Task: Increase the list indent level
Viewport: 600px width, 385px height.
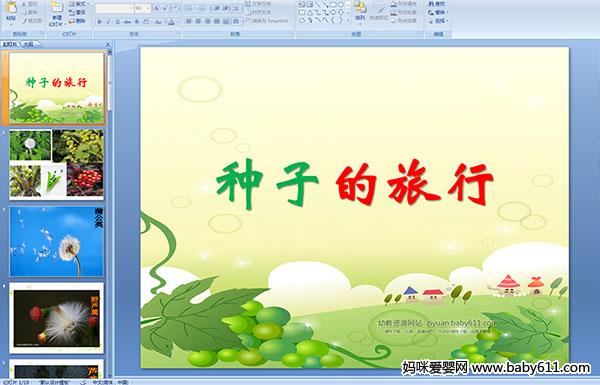Action: pyautogui.click(x=225, y=8)
